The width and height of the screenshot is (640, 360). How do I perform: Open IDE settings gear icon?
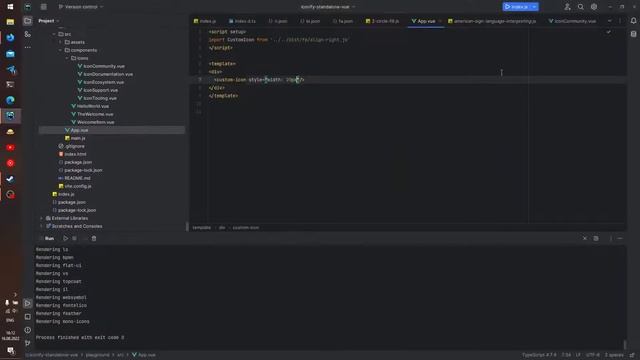594,7
